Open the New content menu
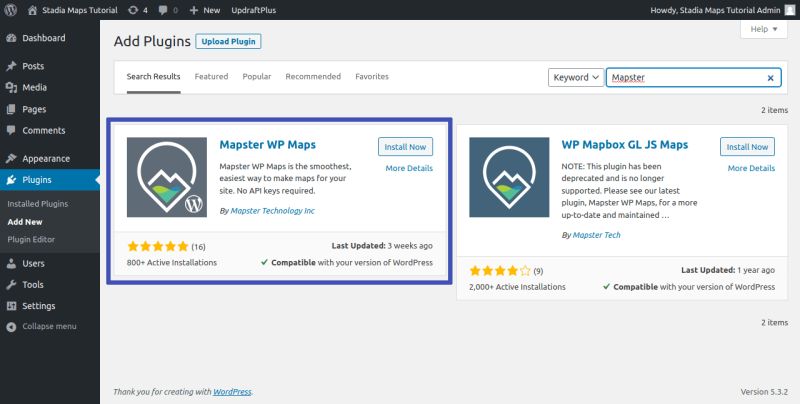The width and height of the screenshot is (800, 404). 205,10
